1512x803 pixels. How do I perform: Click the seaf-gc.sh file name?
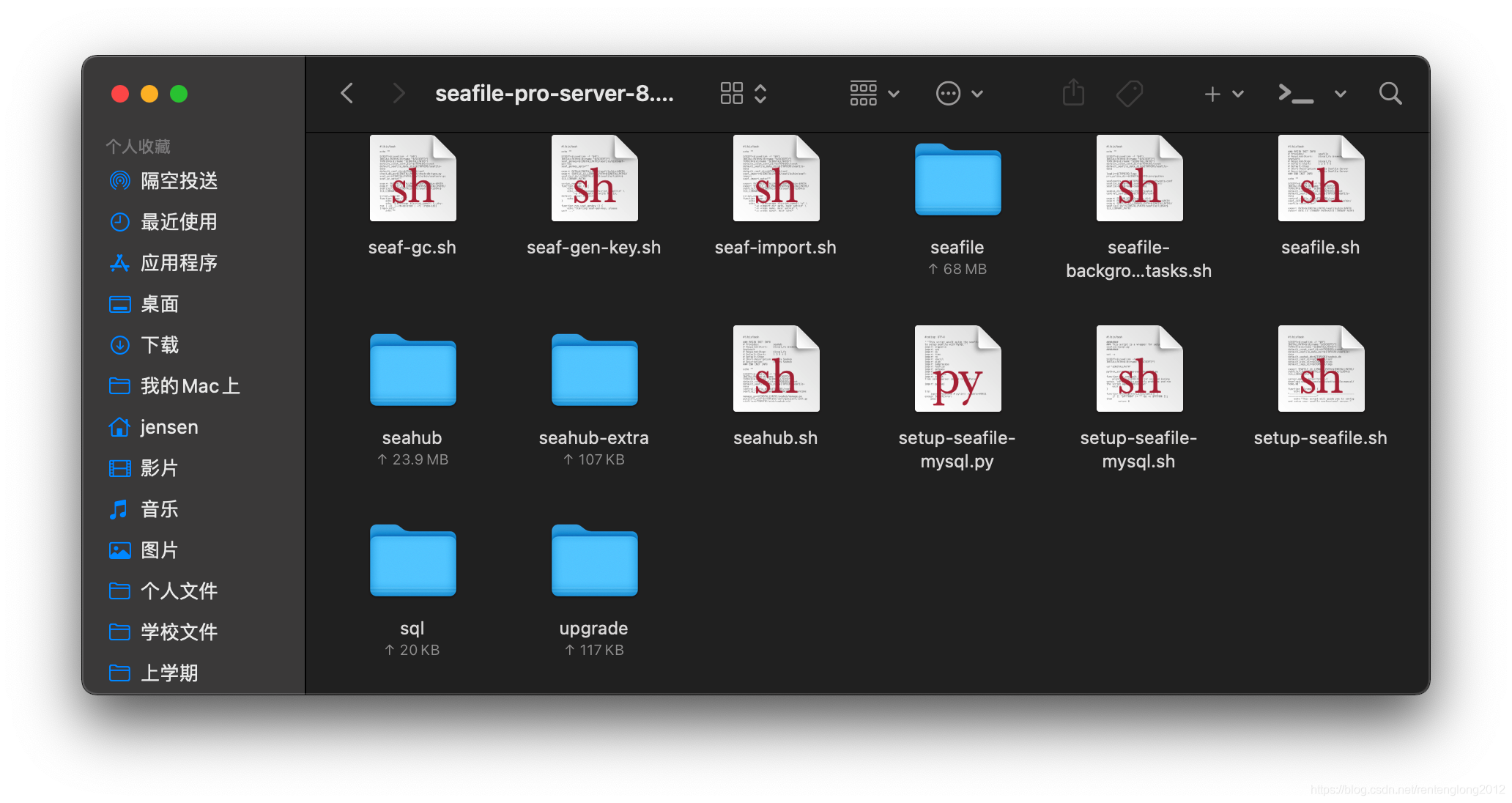[x=412, y=248]
